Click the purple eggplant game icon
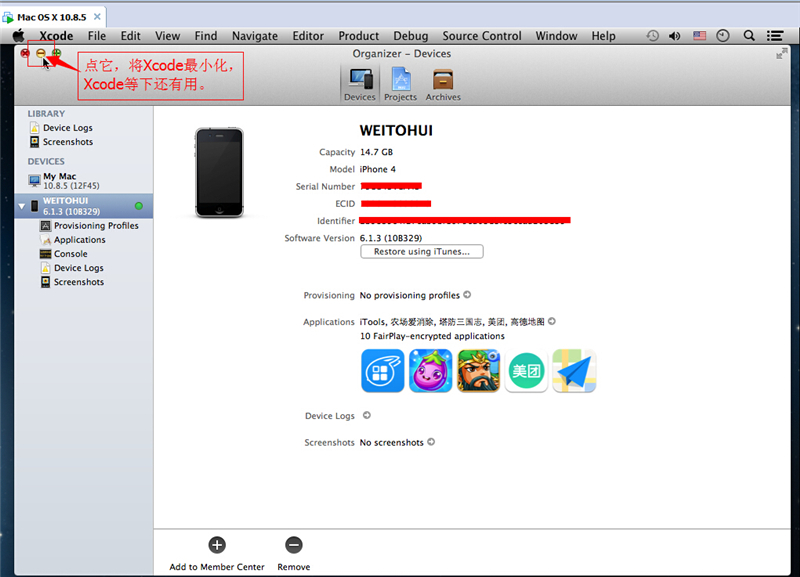 point(431,371)
